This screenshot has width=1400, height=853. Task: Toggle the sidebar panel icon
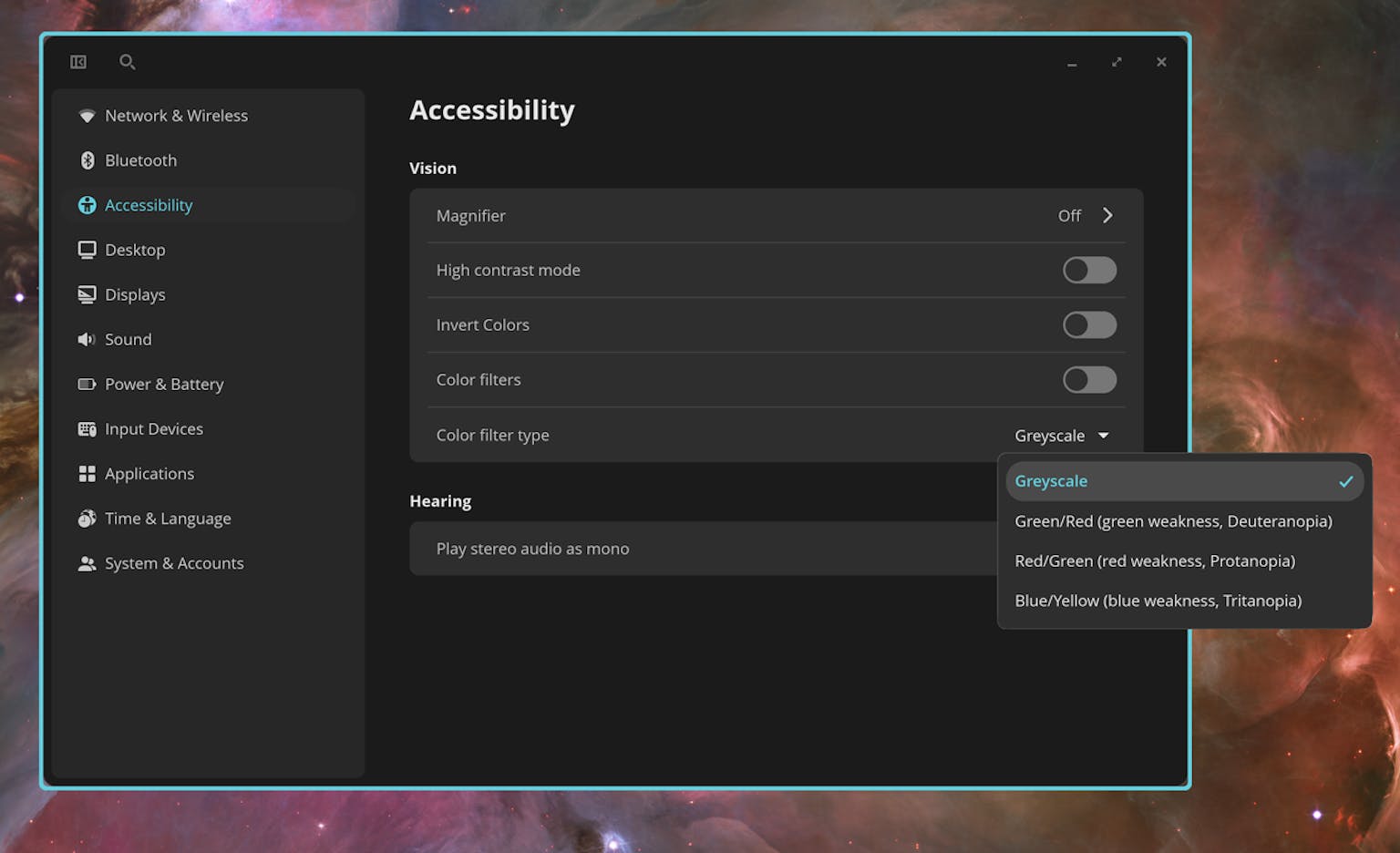coord(78,62)
